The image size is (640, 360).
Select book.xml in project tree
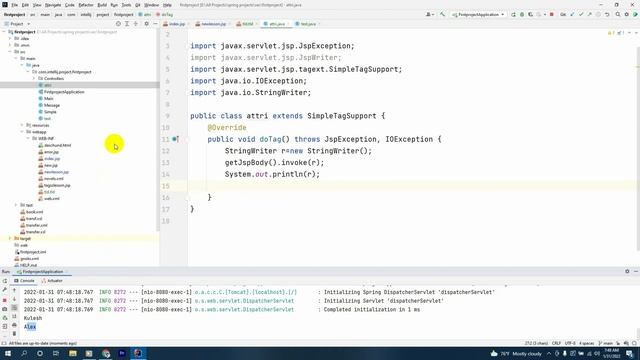point(32,212)
